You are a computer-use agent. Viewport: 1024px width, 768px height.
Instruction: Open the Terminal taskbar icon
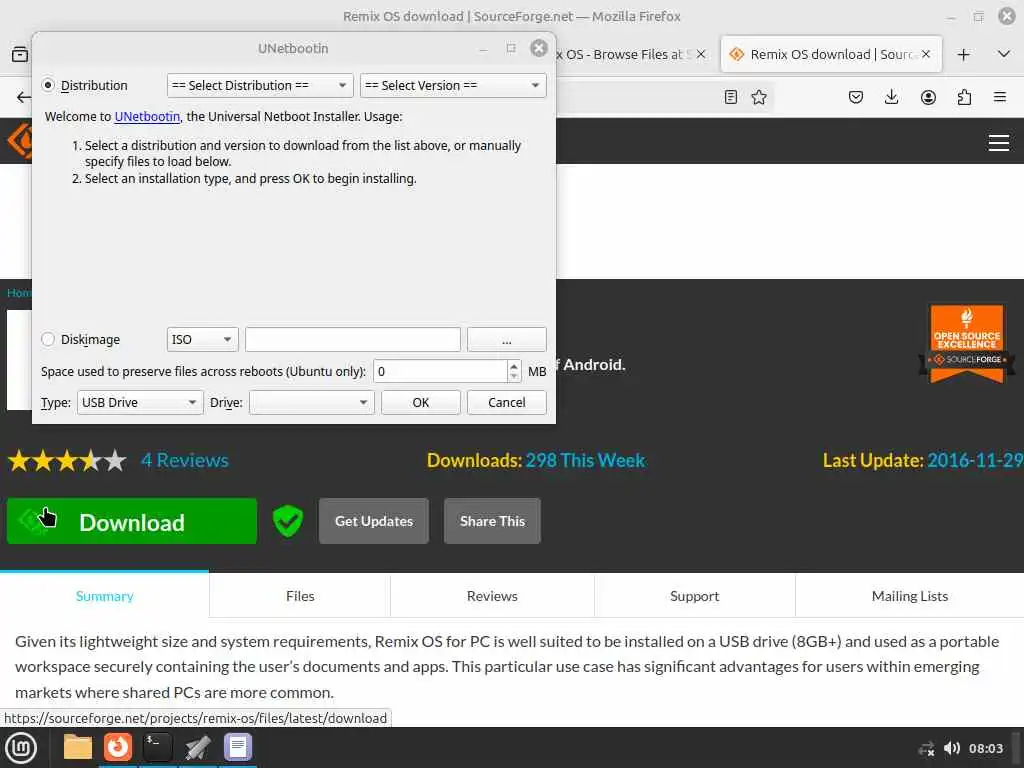(x=157, y=747)
